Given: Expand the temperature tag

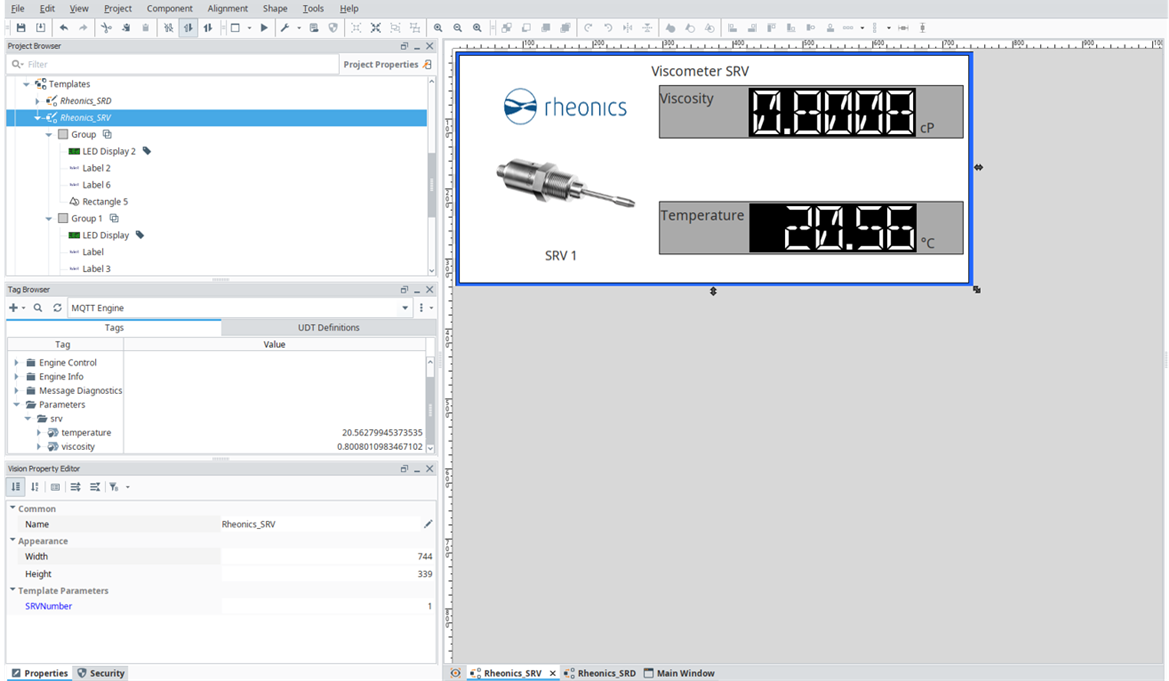Looking at the screenshot, I should [39, 433].
